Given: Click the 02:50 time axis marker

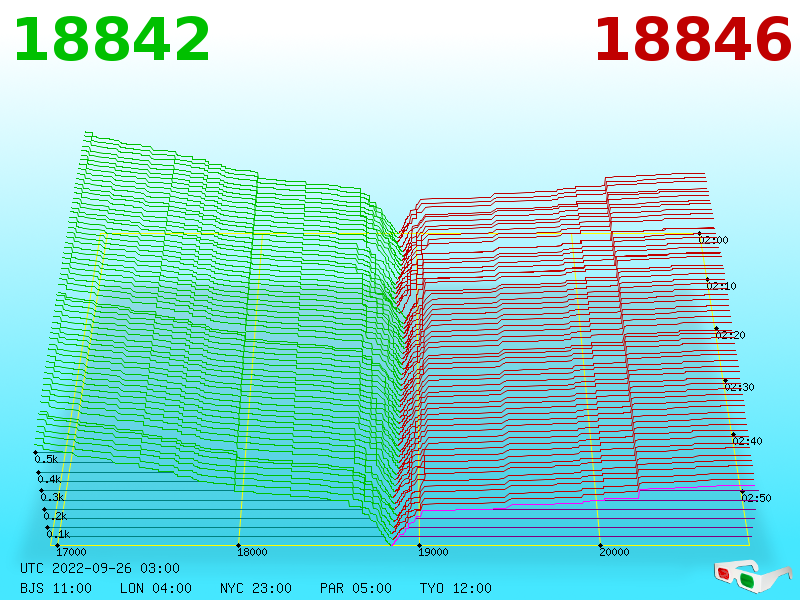Looking at the screenshot, I should point(756,498).
